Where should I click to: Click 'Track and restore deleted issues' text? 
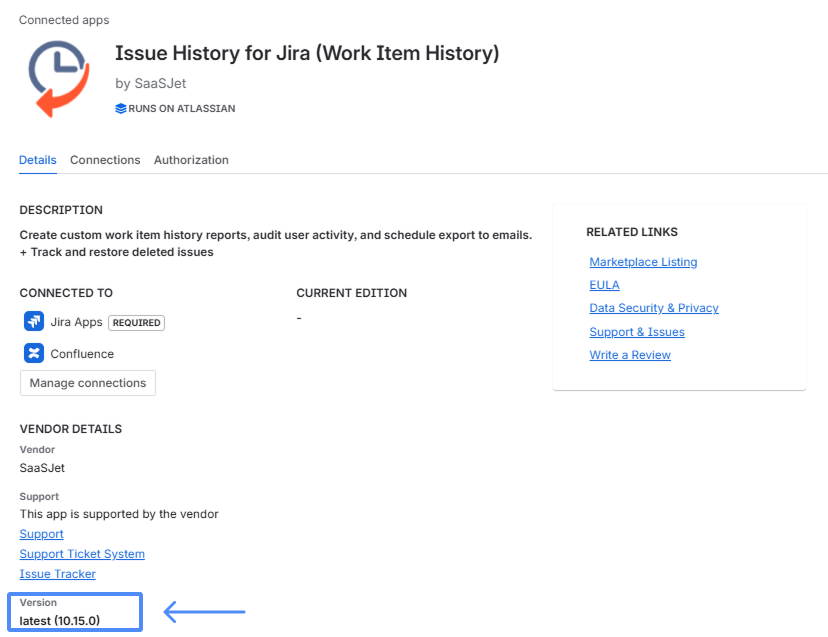(x=122, y=252)
